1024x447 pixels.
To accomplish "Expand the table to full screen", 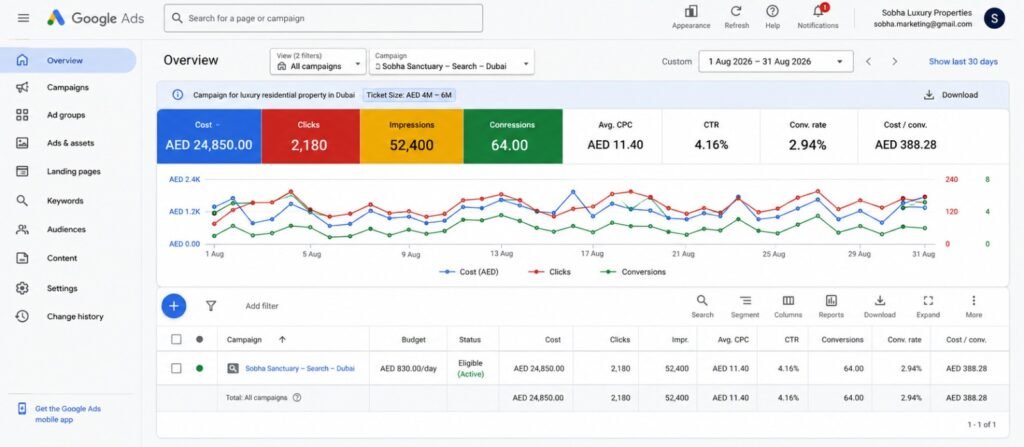I will tap(928, 306).
